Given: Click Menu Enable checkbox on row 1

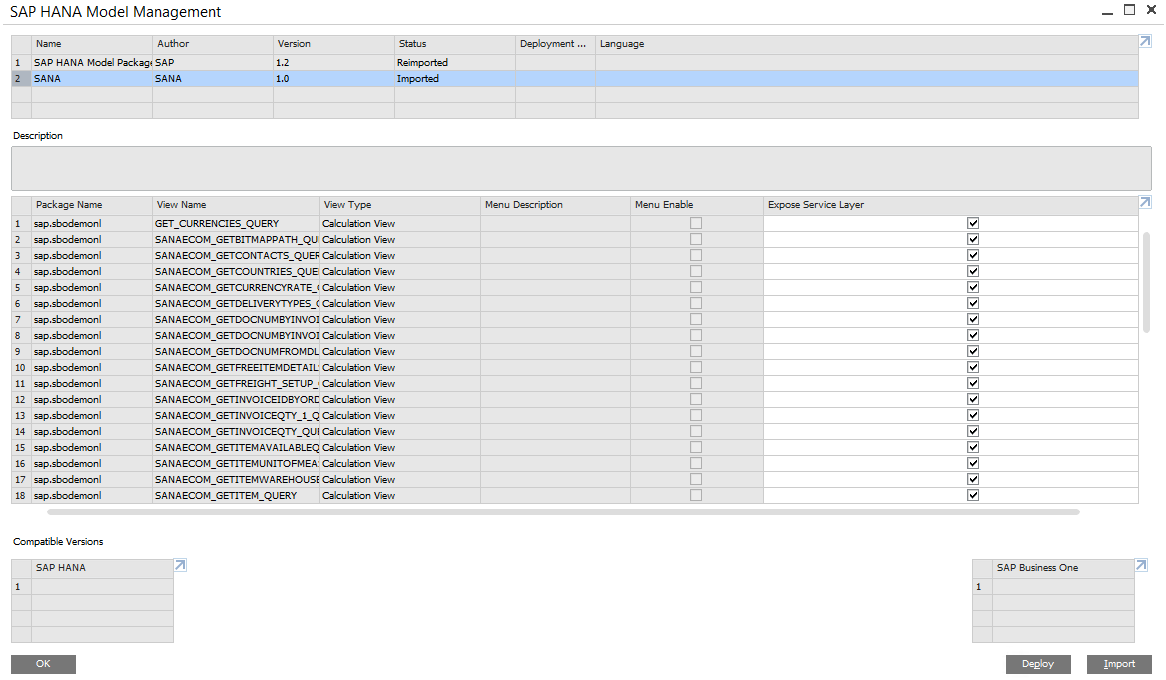Looking at the screenshot, I should (696, 222).
